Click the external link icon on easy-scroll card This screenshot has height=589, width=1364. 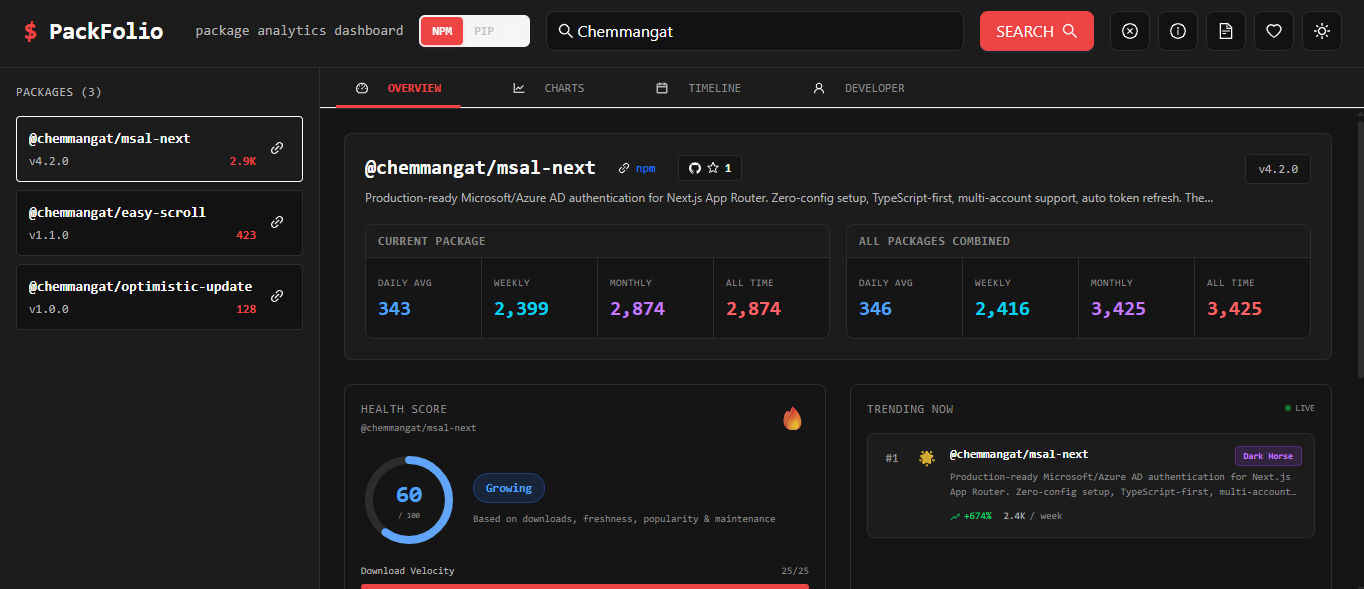277,222
